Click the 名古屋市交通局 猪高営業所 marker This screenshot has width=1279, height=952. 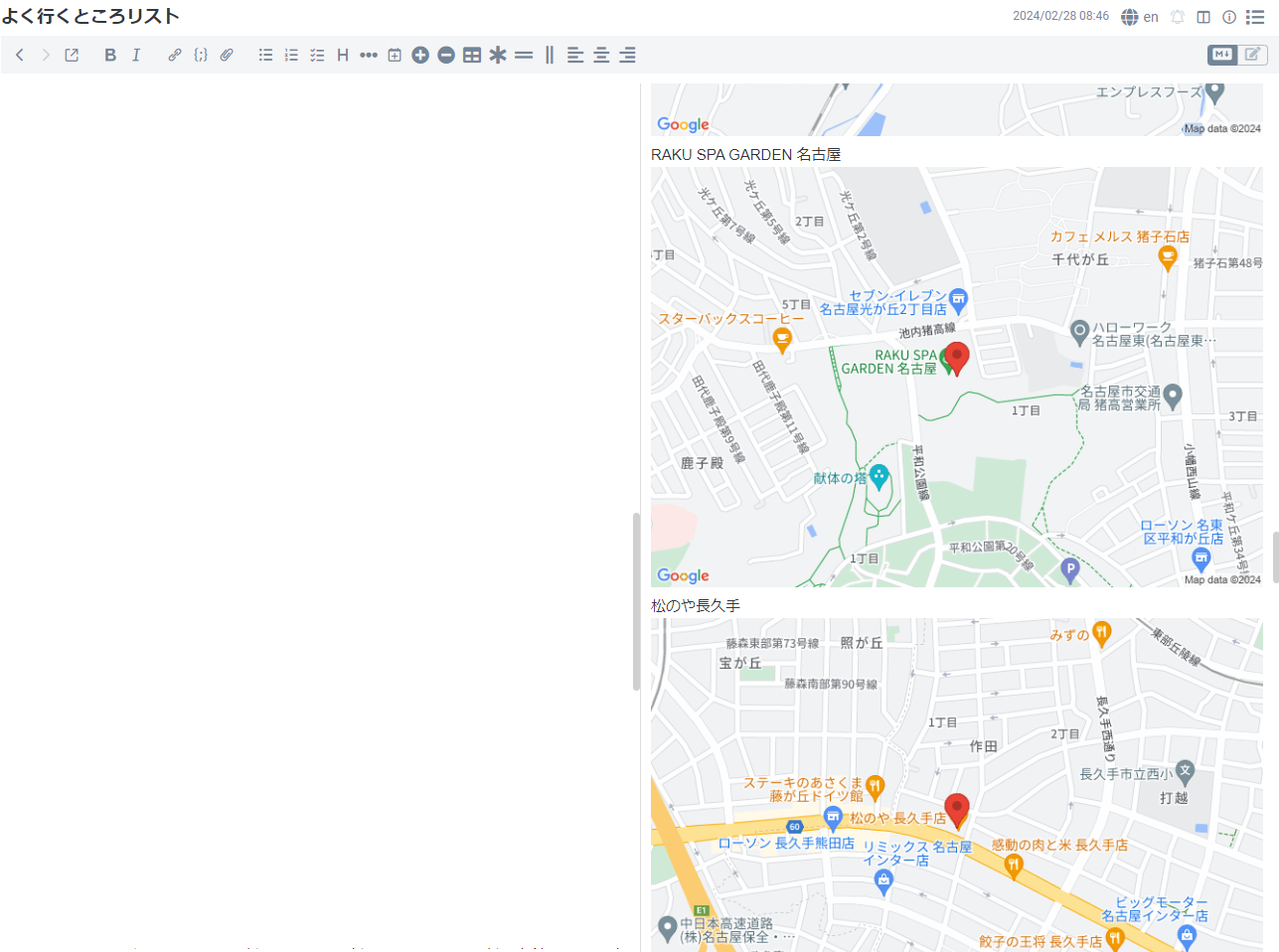tap(1173, 396)
